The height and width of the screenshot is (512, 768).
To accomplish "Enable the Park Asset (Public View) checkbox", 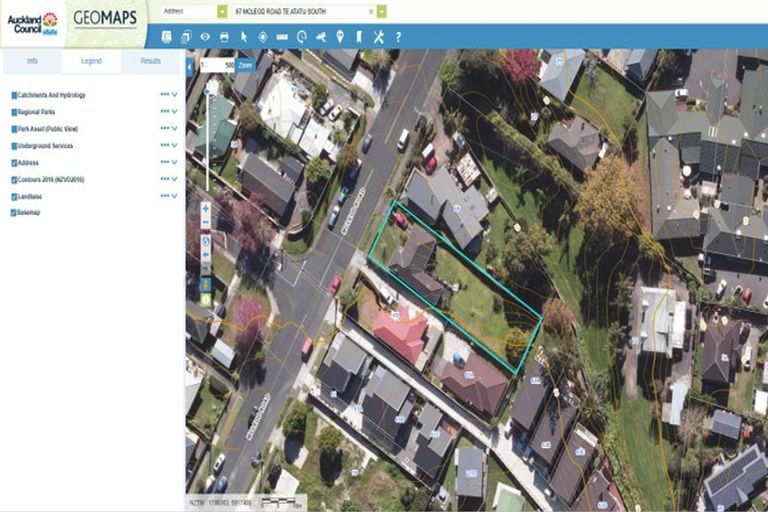I will point(14,129).
